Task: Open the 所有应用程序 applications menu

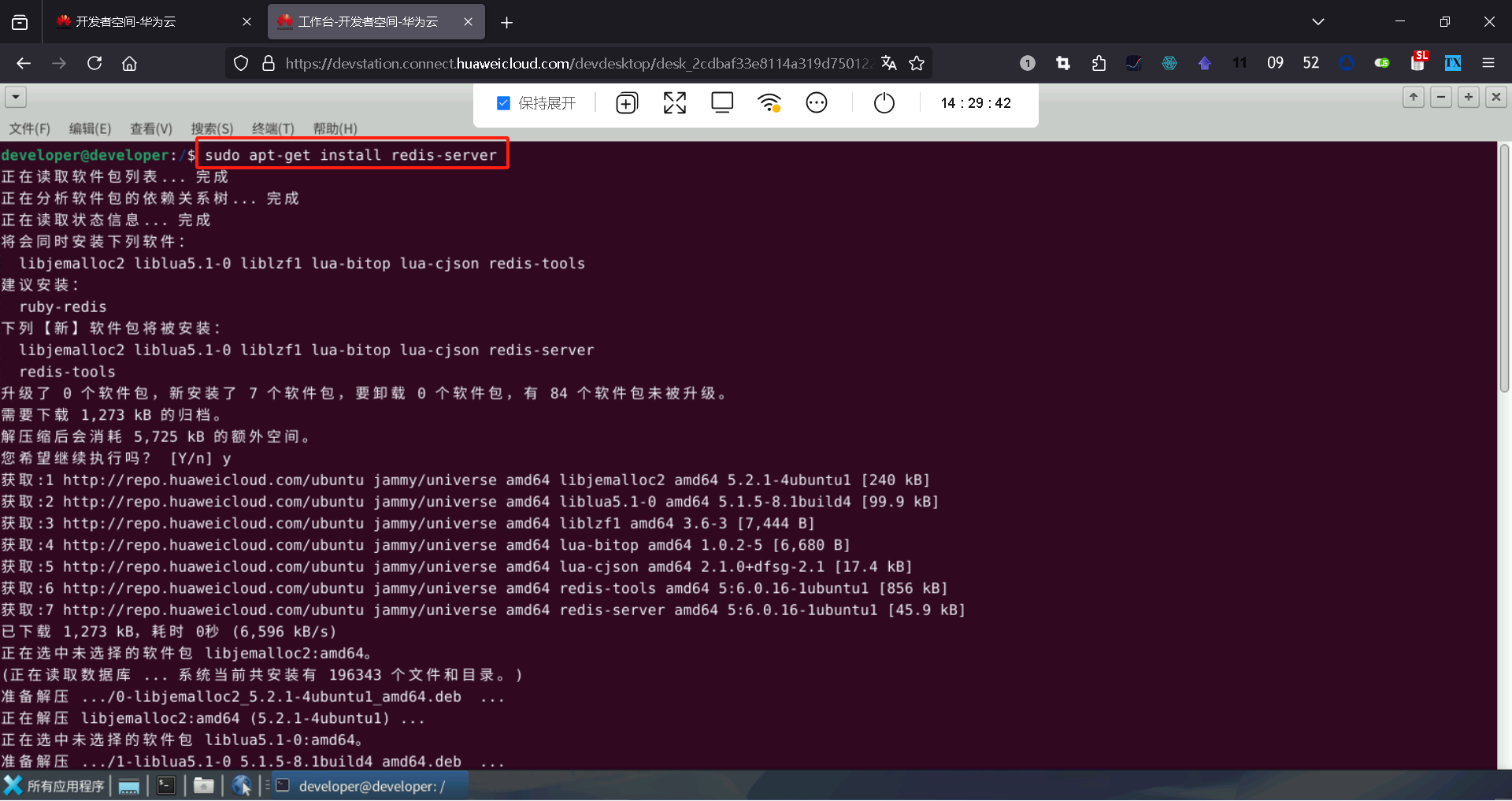Action: (54, 786)
